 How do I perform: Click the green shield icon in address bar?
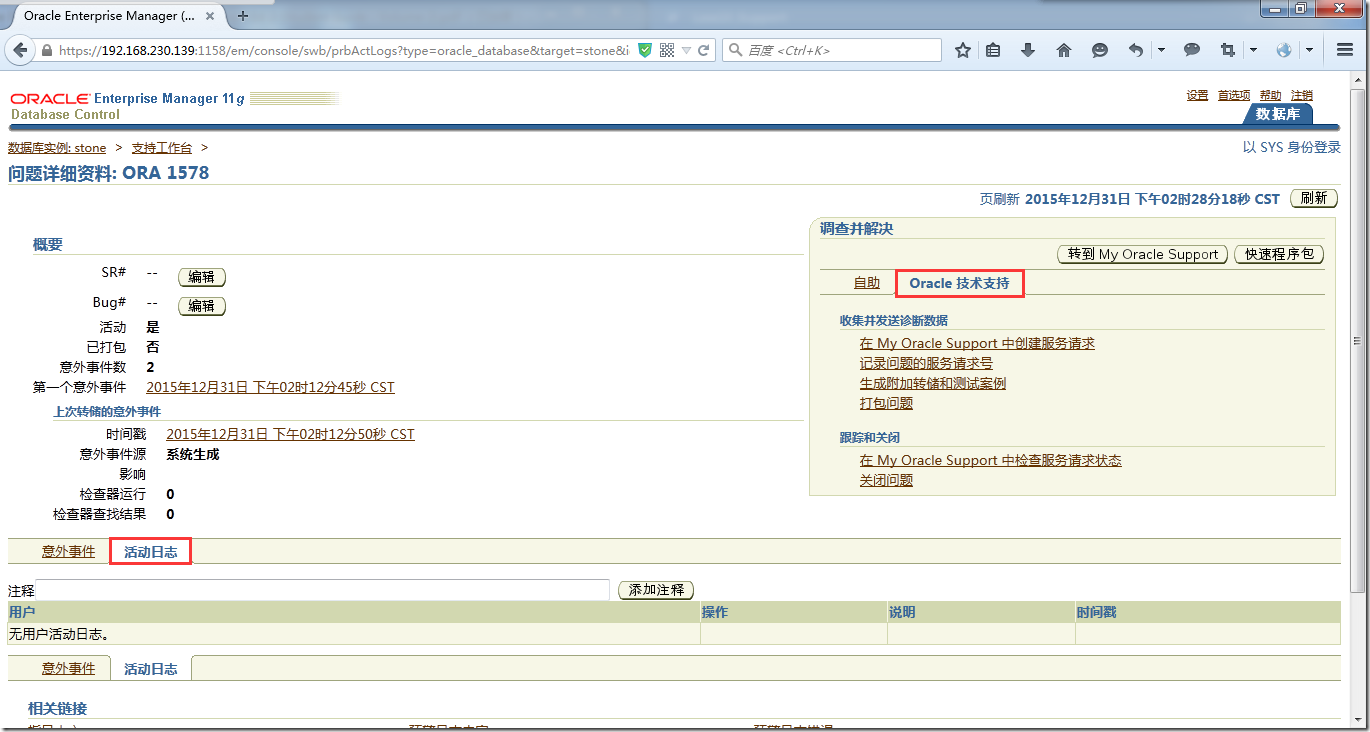[645, 50]
